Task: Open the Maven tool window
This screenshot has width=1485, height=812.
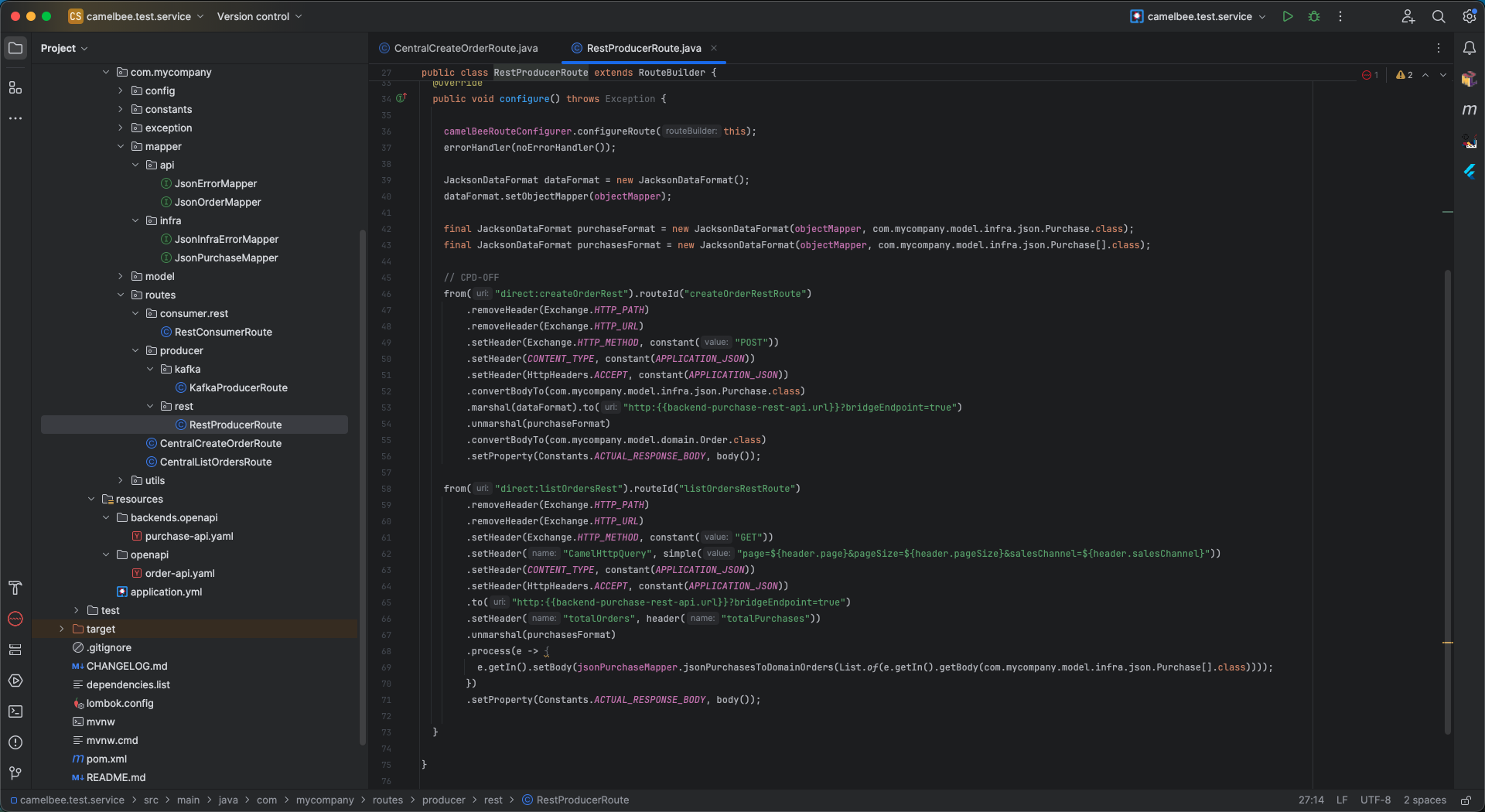Action: [x=1469, y=110]
